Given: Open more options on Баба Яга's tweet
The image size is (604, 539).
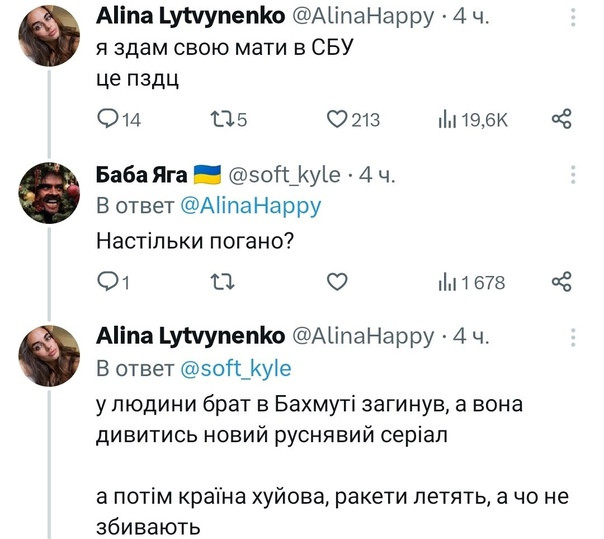Looking at the screenshot, I should 573,177.
